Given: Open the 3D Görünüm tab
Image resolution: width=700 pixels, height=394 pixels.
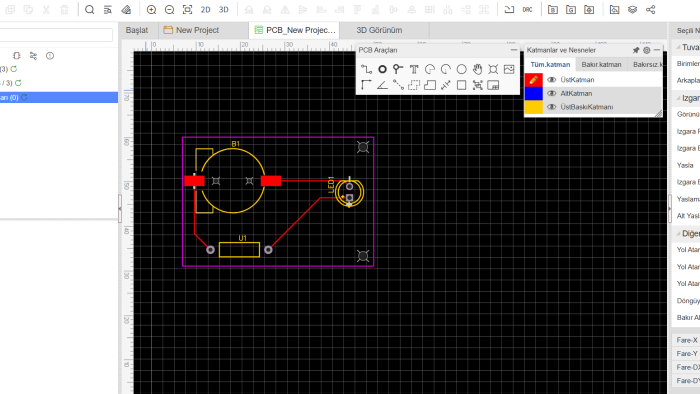Looking at the screenshot, I should tap(379, 30).
